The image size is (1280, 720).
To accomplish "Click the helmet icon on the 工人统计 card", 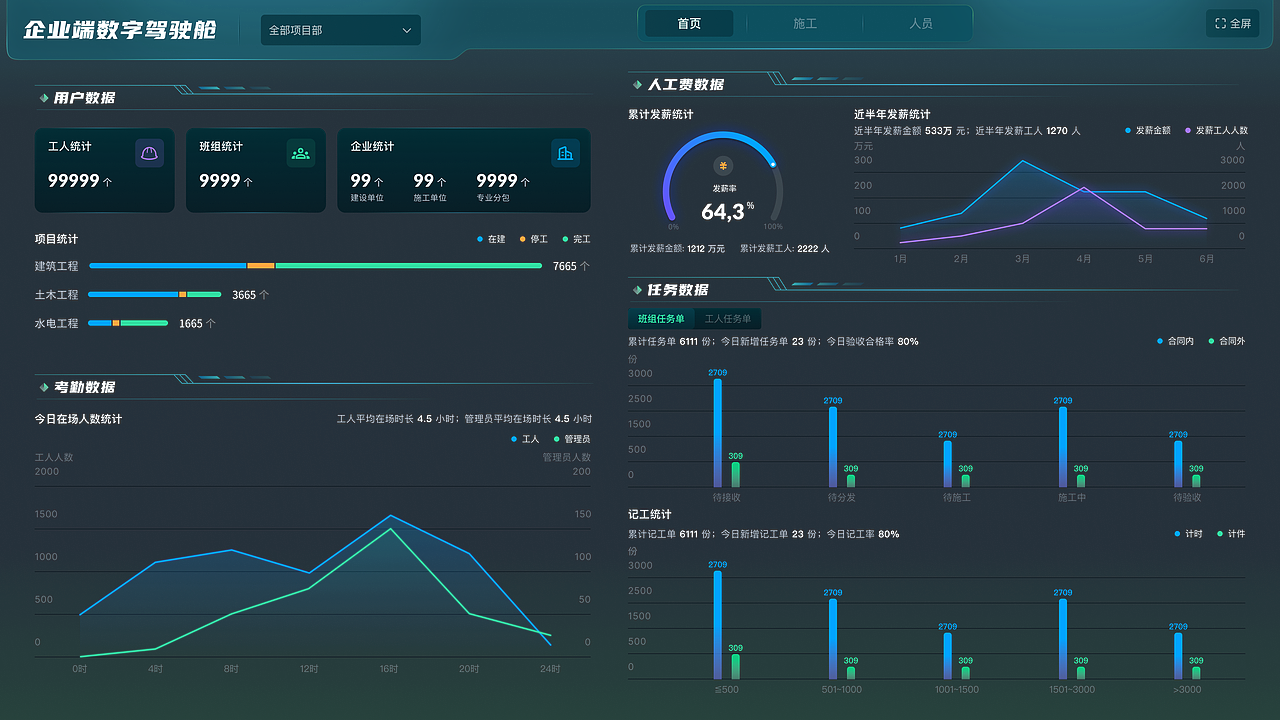I will pos(149,152).
